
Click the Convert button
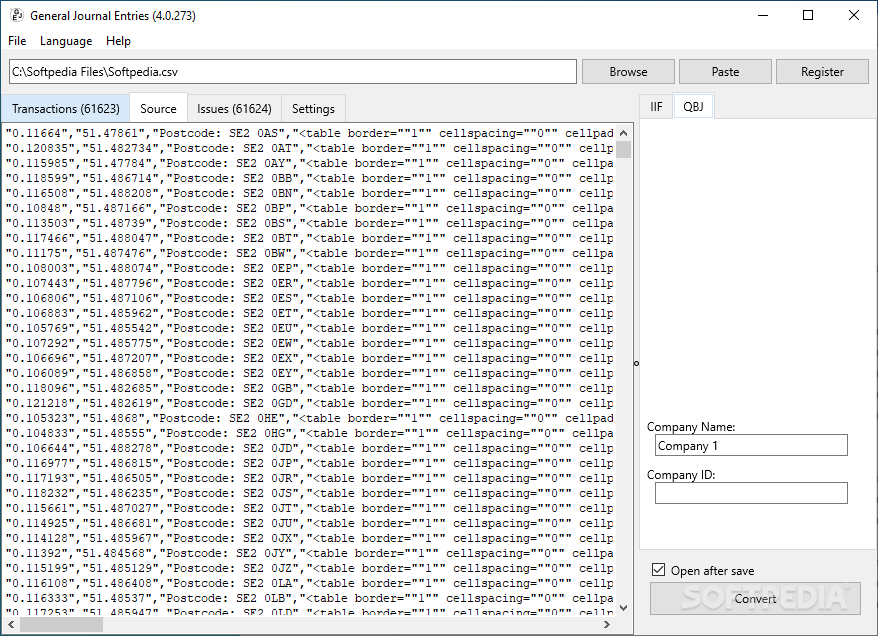click(x=755, y=598)
